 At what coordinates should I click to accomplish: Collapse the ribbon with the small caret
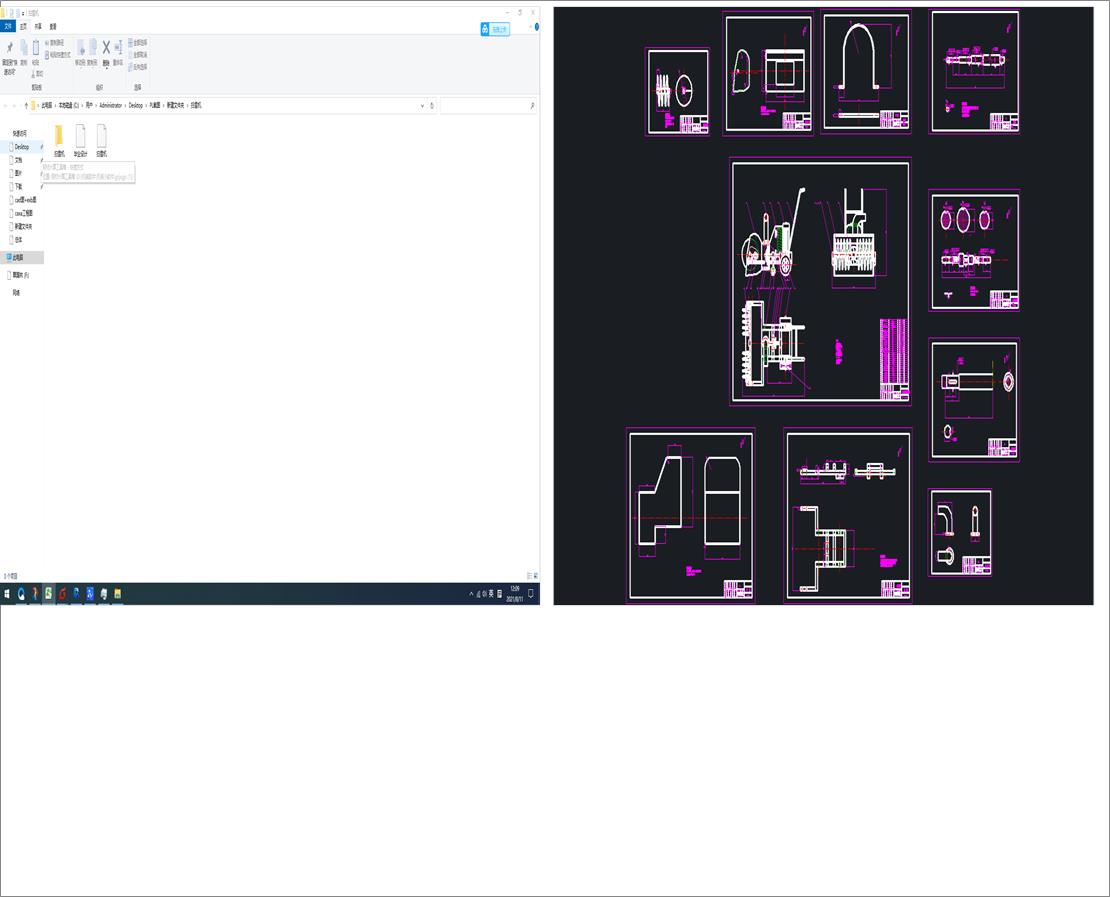click(530, 27)
